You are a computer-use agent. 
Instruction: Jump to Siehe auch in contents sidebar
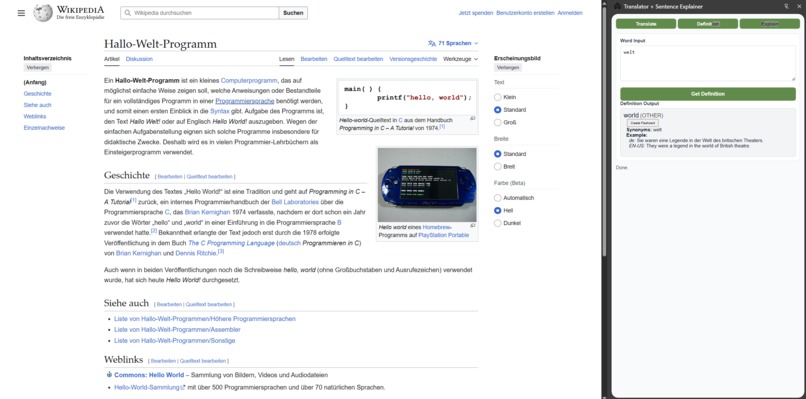(38, 105)
